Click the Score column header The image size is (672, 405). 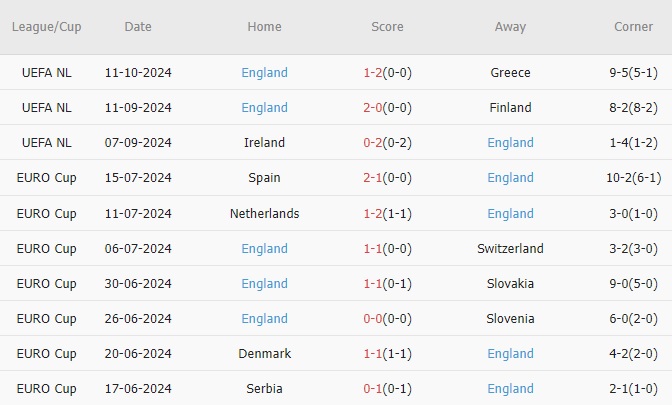tap(386, 27)
